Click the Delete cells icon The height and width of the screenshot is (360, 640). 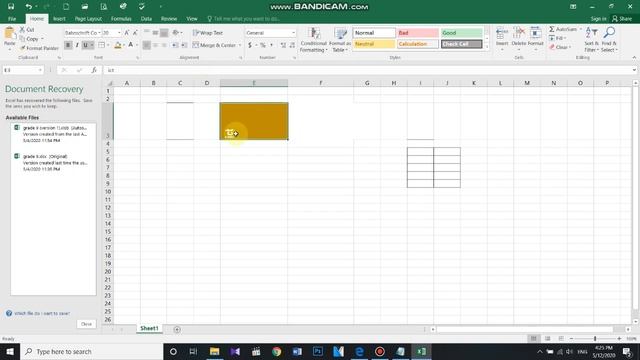519,33
